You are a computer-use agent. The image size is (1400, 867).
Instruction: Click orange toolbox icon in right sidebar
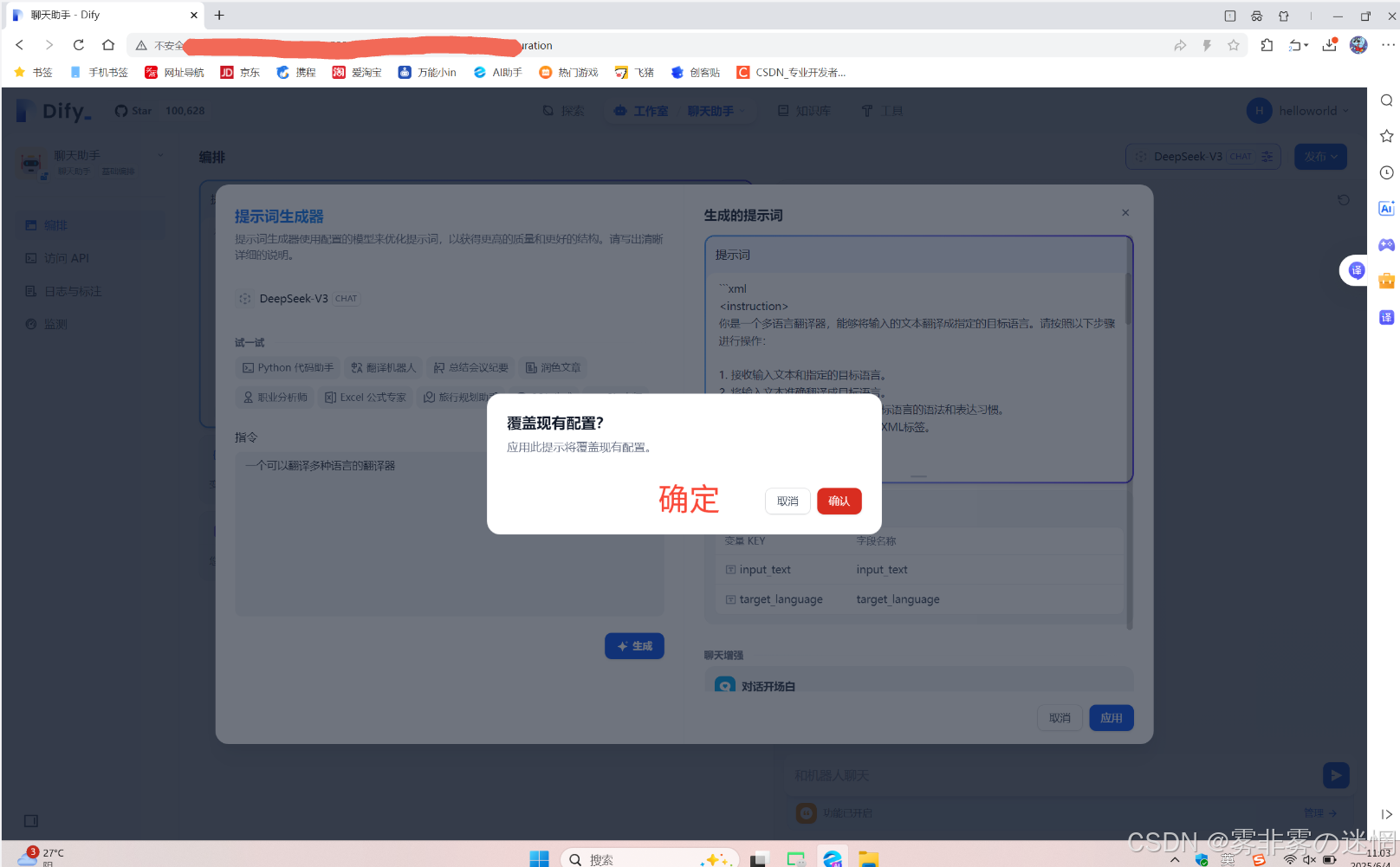click(1387, 281)
